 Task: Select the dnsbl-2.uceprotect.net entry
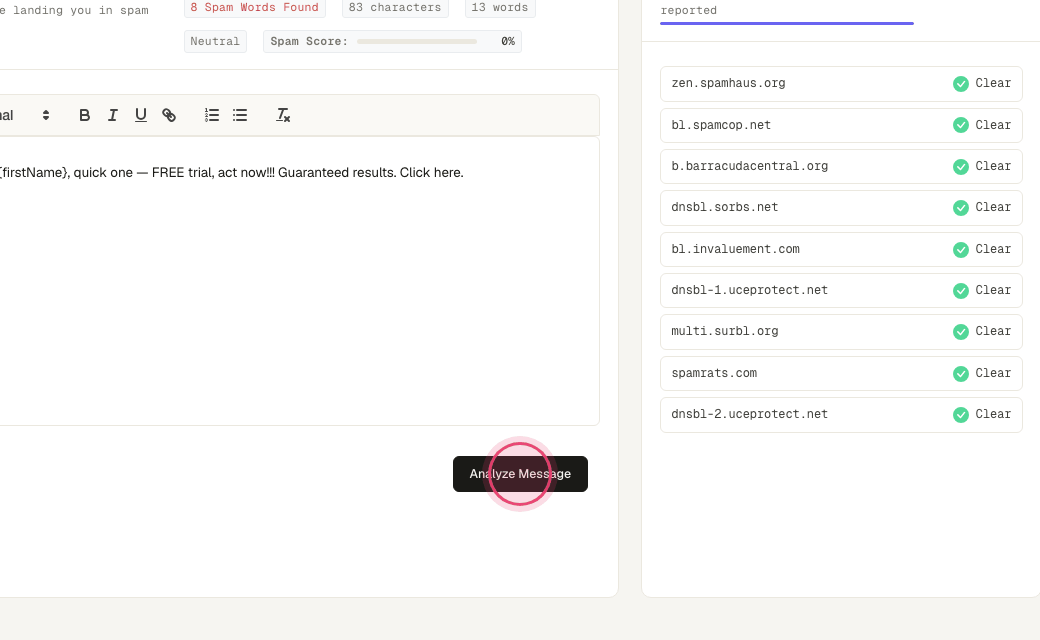point(841,415)
